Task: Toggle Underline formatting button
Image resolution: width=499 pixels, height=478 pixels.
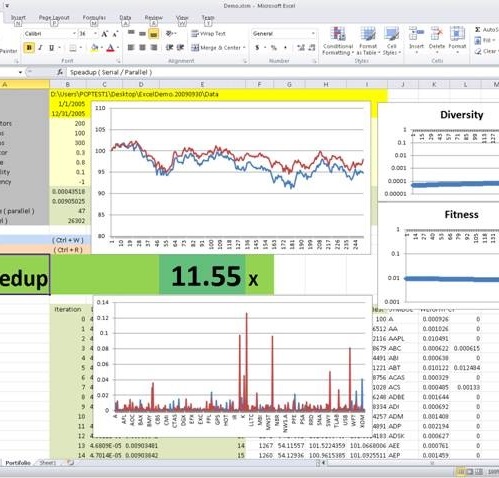Action: [x=51, y=48]
